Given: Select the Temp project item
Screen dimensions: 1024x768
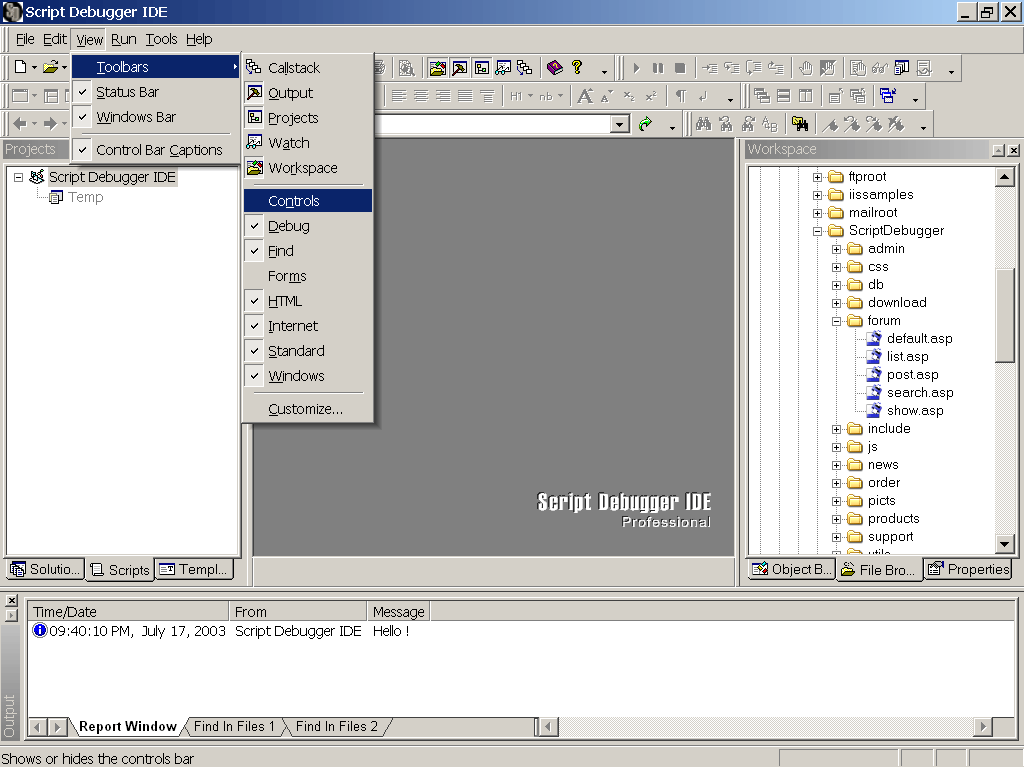Looking at the screenshot, I should pyautogui.click(x=86, y=197).
